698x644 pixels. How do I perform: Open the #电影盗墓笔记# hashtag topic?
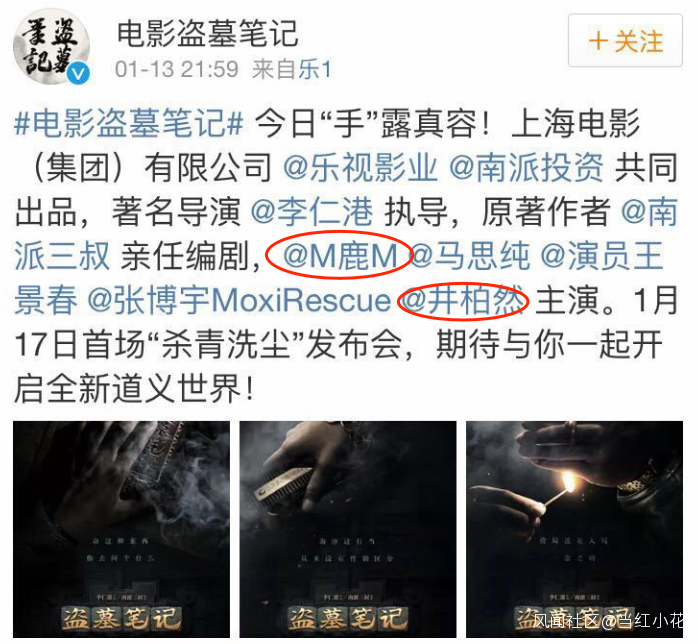click(x=129, y=123)
